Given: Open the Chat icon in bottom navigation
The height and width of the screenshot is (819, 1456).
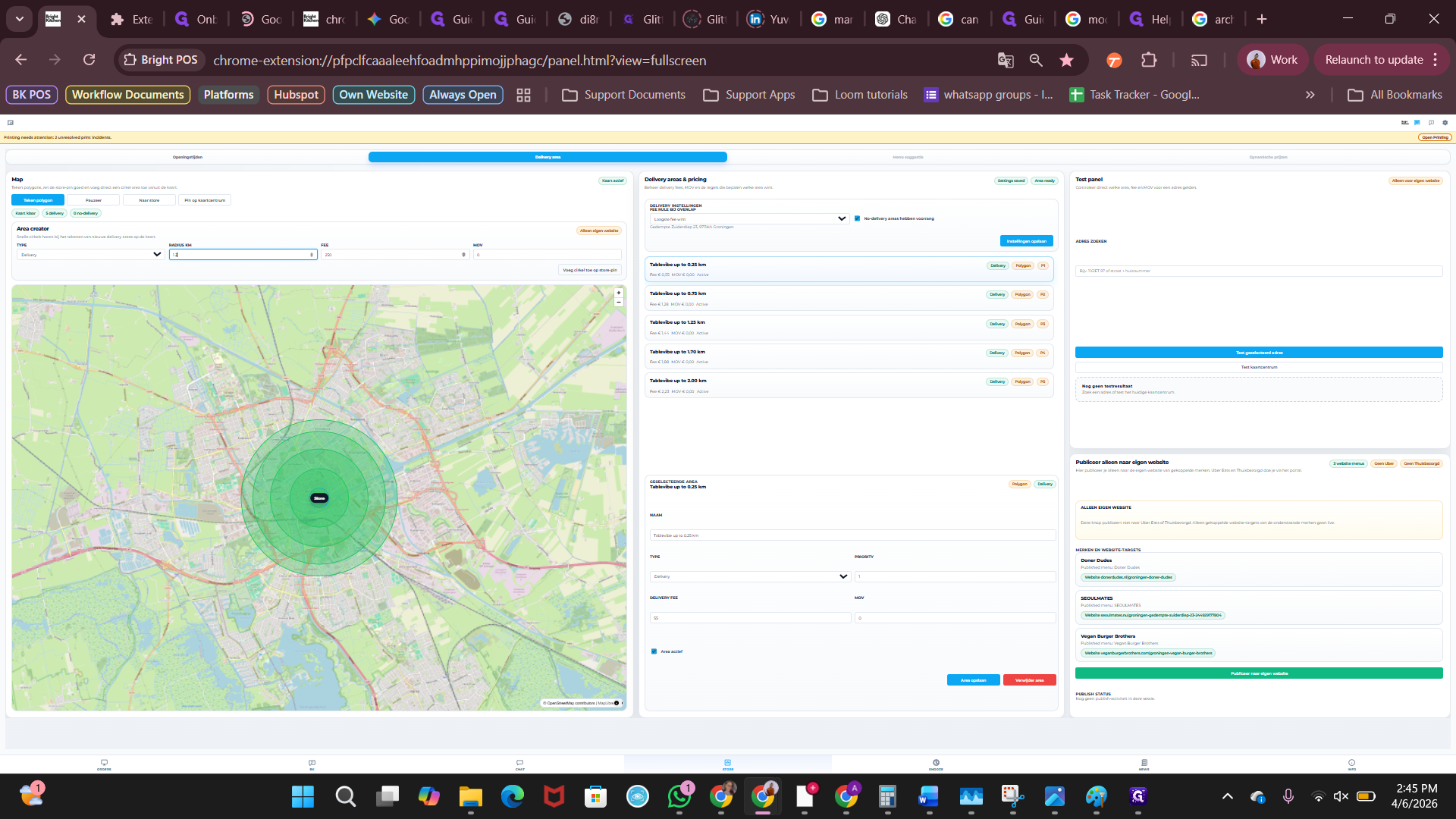Looking at the screenshot, I should (519, 764).
